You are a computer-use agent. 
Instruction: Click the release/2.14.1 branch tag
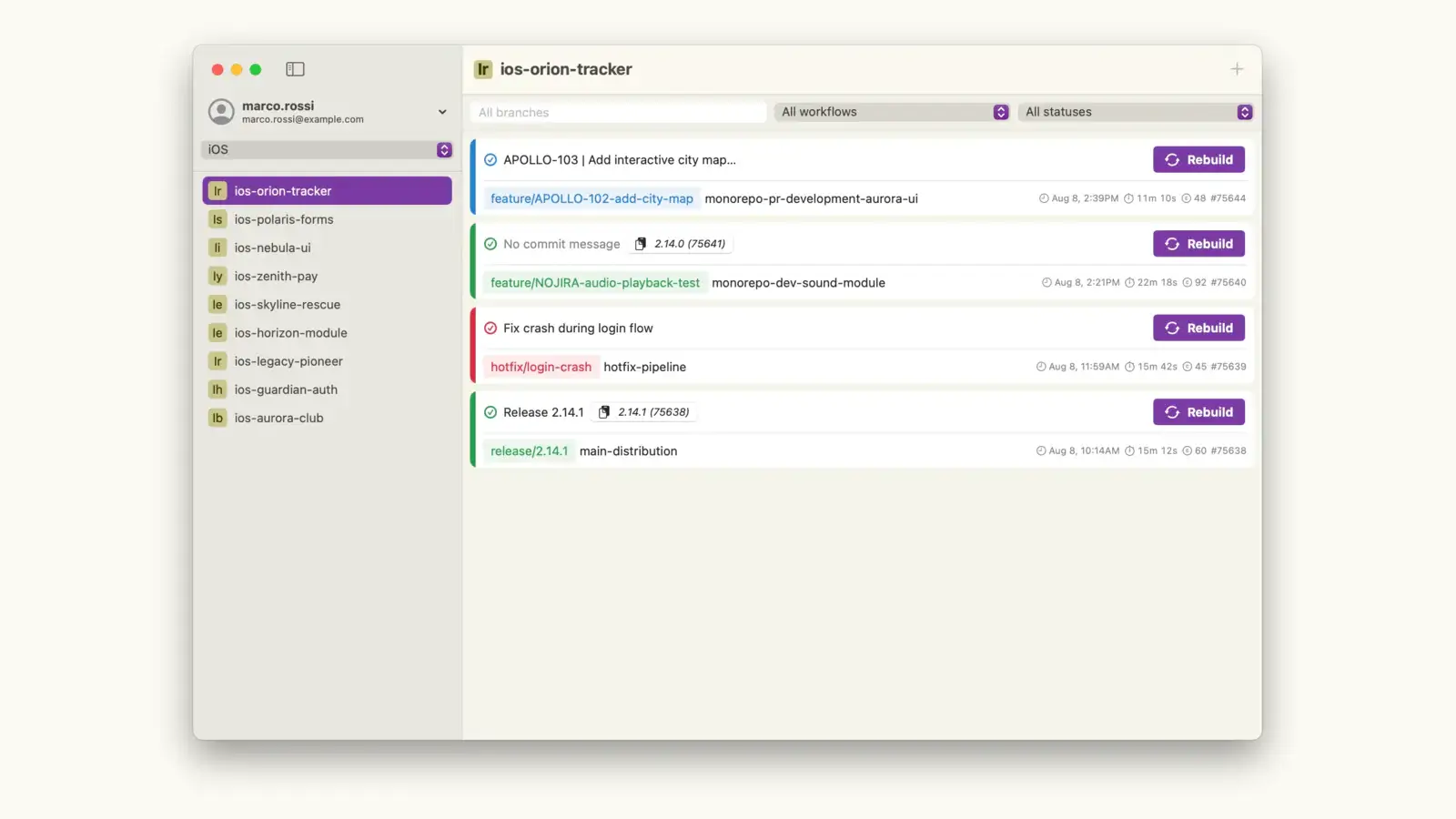[529, 451]
